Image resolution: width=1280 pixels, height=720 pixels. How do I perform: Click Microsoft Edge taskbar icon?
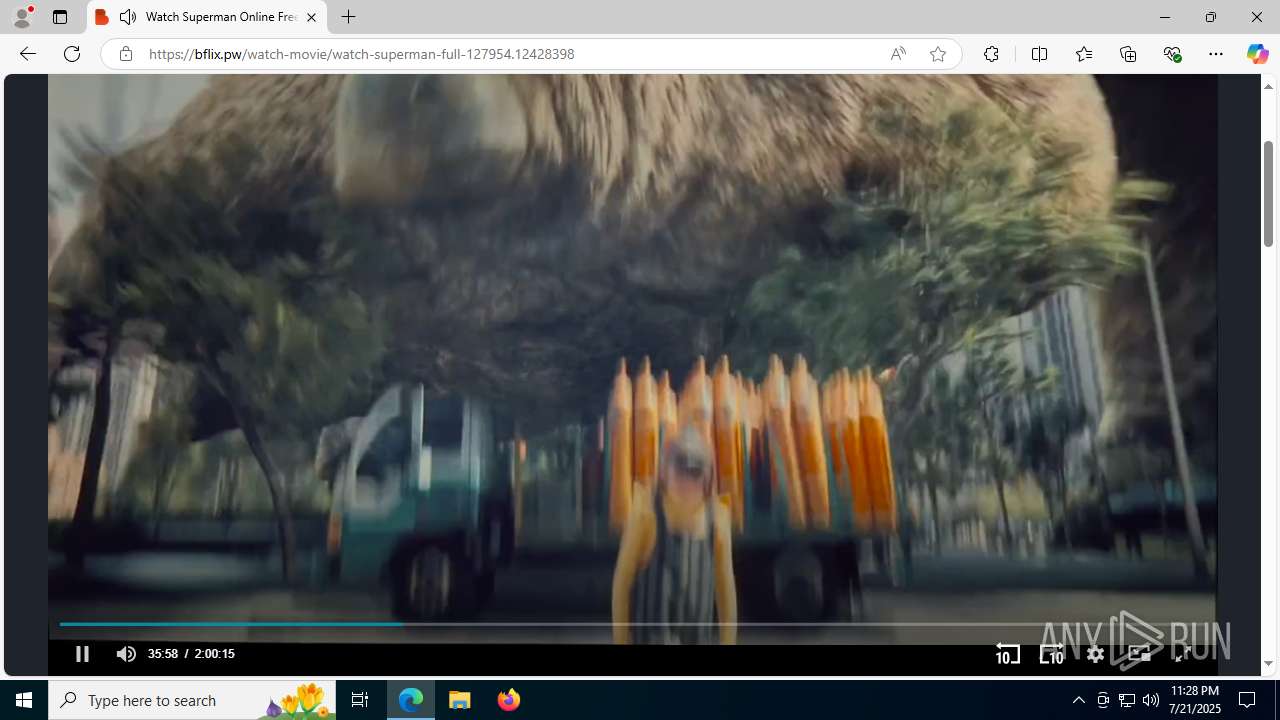click(411, 700)
